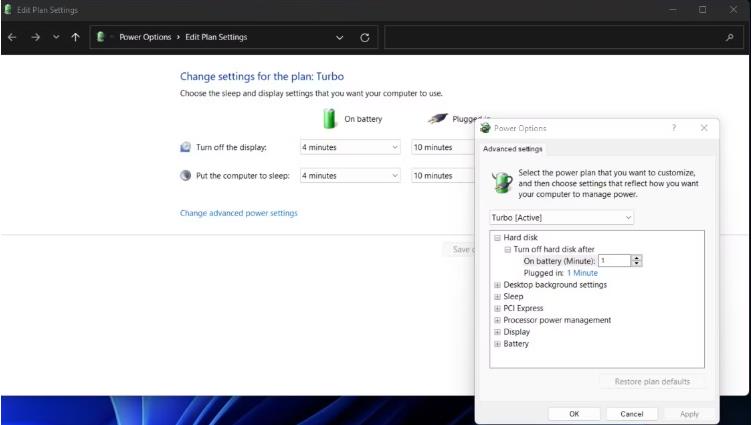
Task: Select the Display tree label
Action: (517, 332)
